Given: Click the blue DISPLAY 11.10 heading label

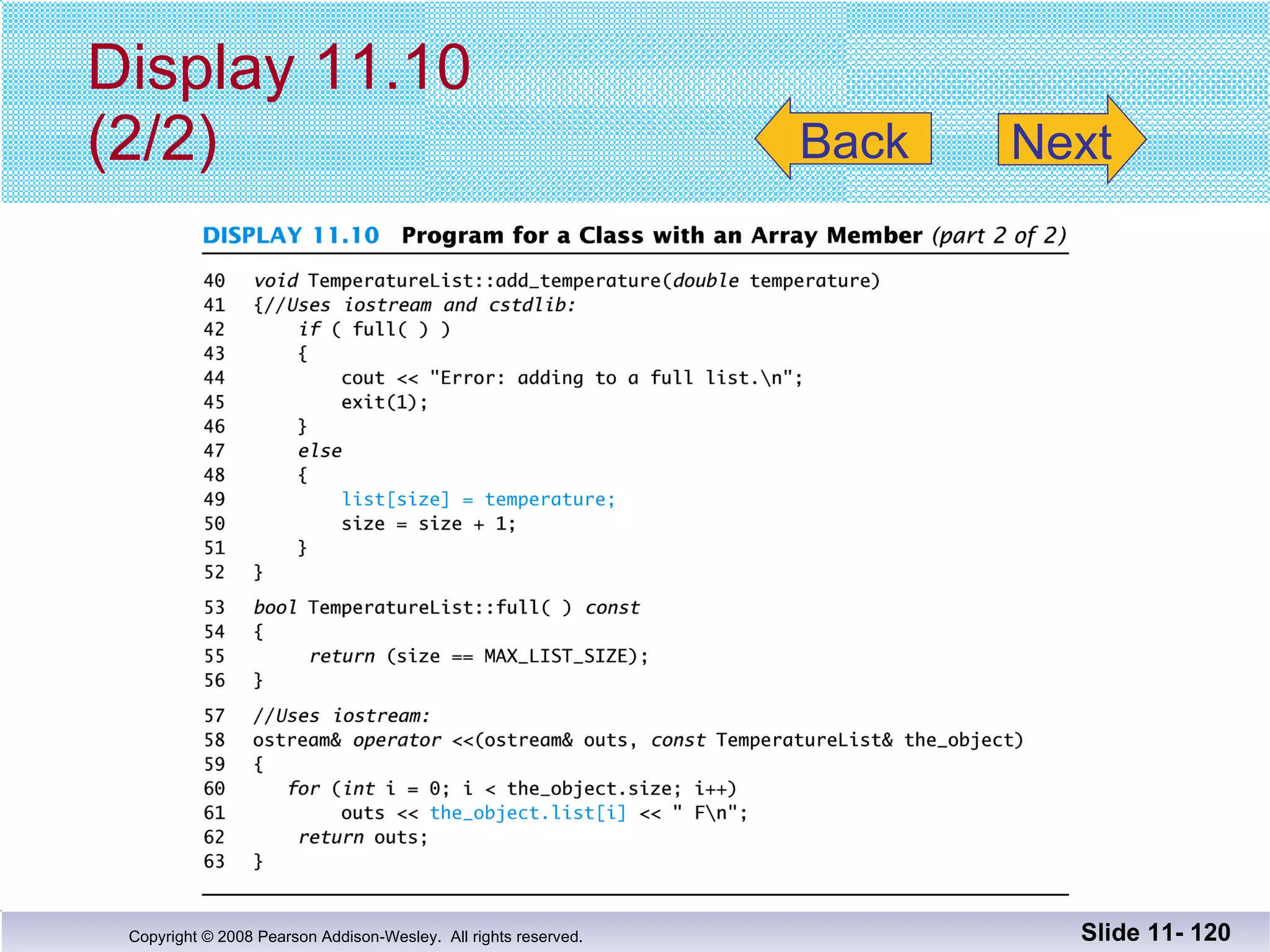Looking at the screenshot, I should 290,236.
